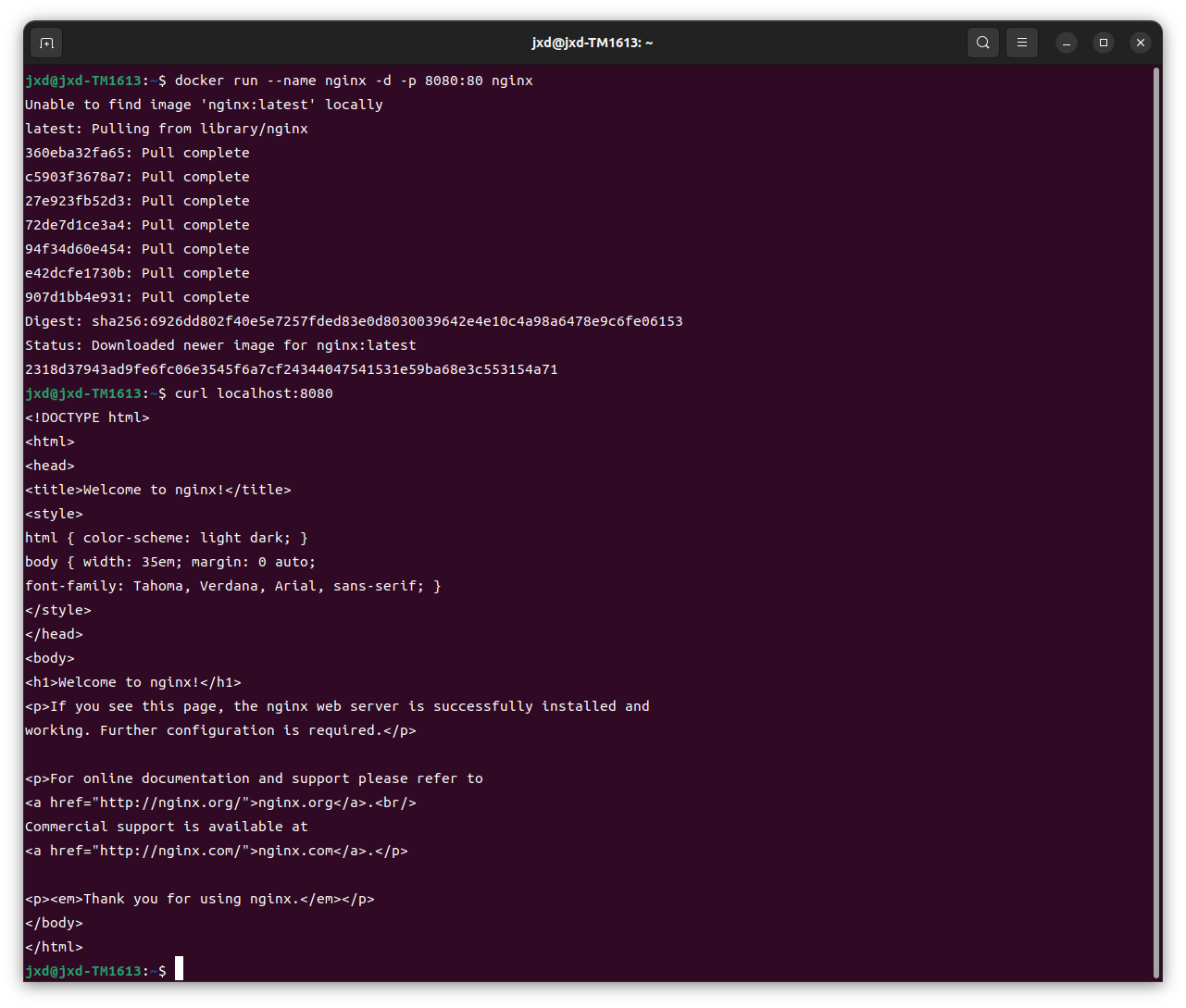Click the "<p>If you see this page" line
This screenshot has height=1008, width=1186.
coord(337,706)
